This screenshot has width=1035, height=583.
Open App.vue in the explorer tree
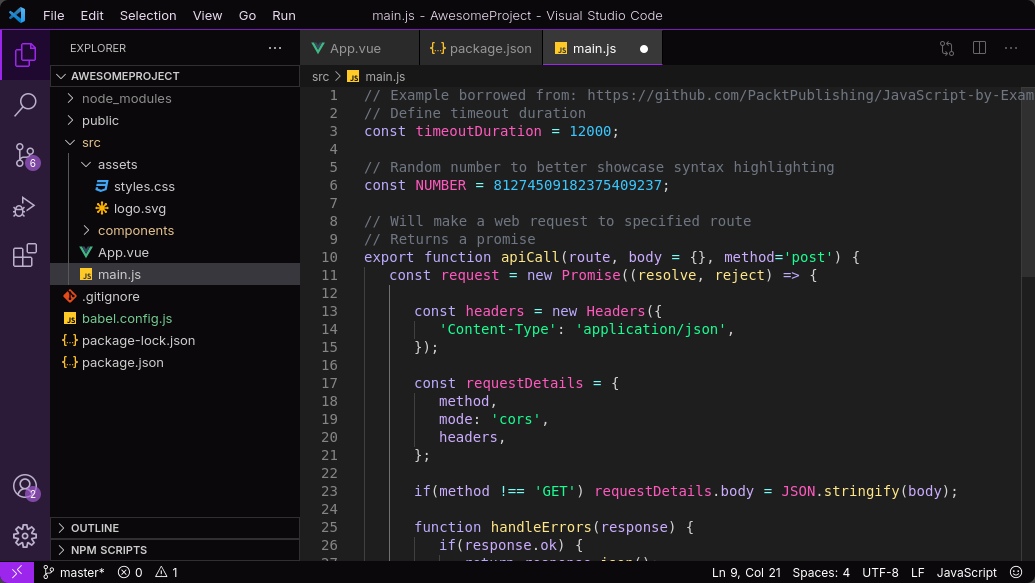[x=175, y=252]
